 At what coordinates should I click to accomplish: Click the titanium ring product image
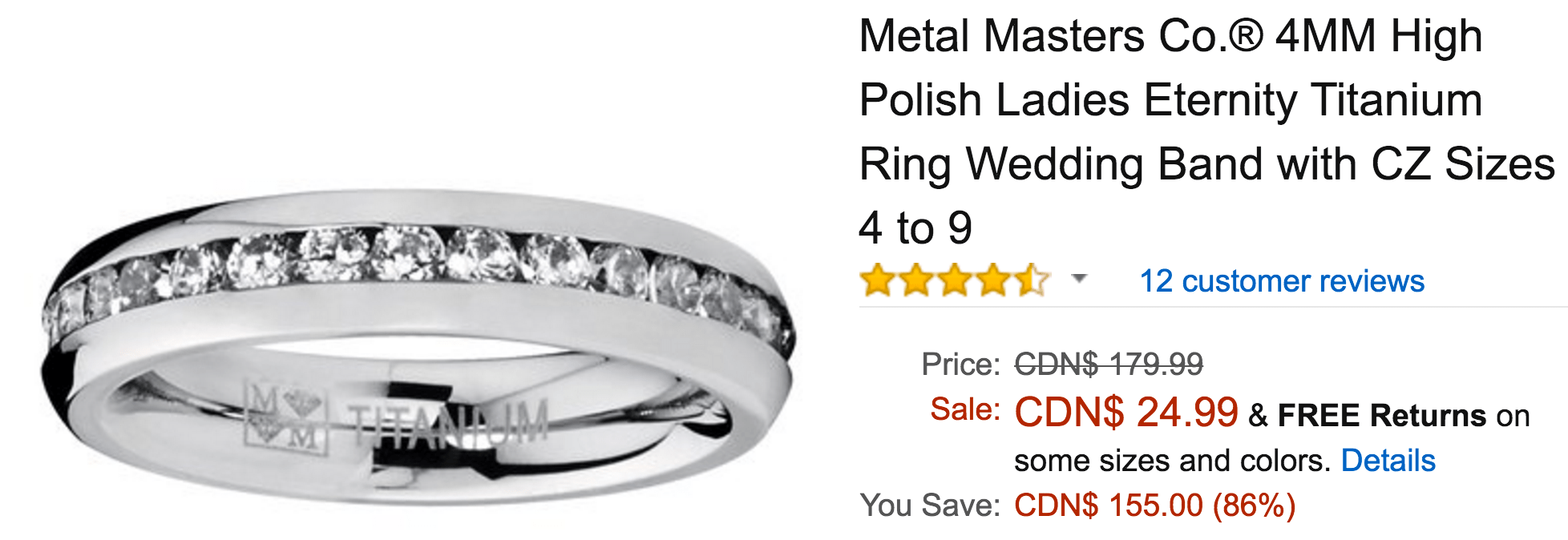[x=417, y=349]
